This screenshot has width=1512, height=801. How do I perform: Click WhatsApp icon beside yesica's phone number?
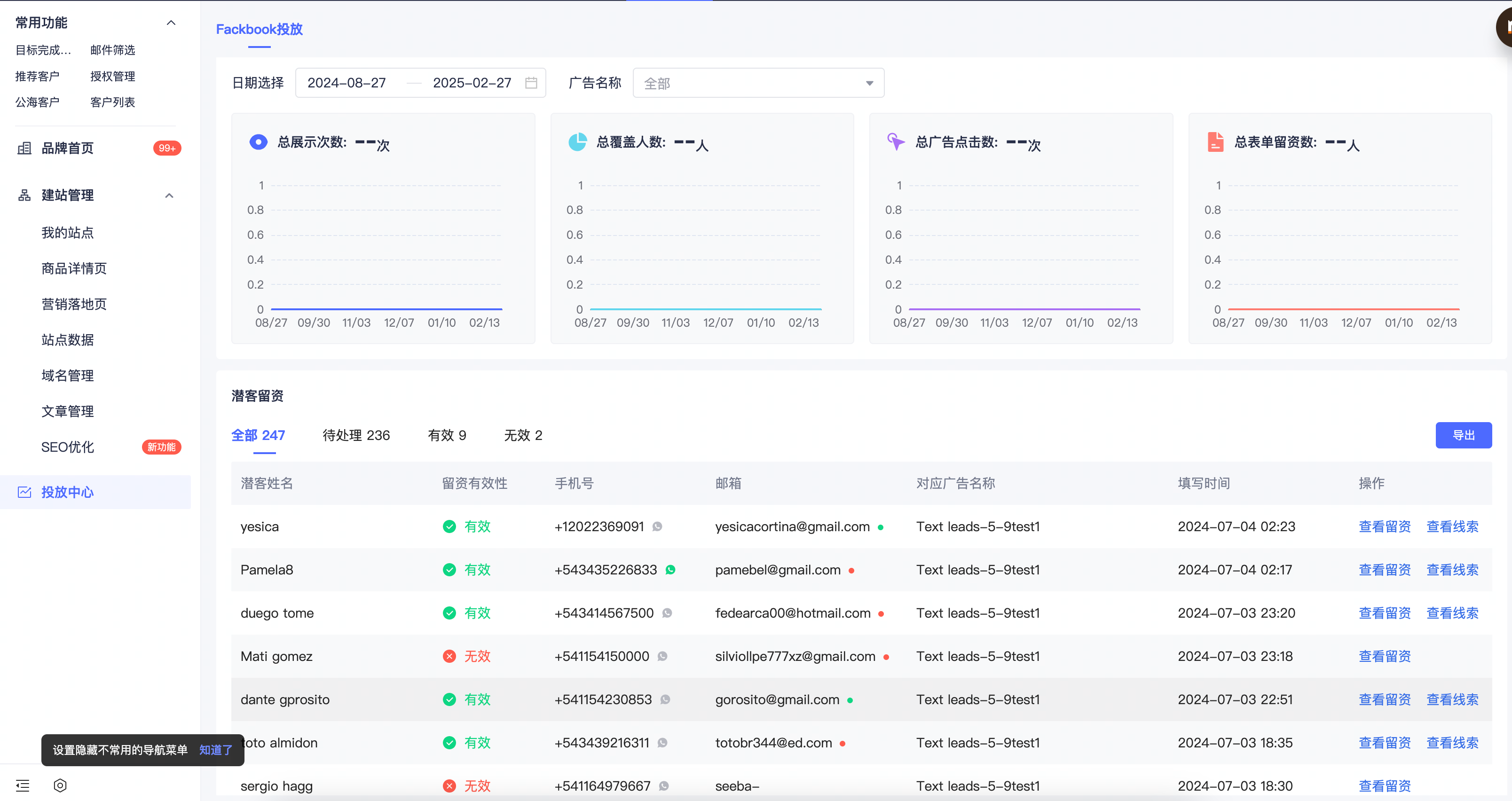pyautogui.click(x=657, y=526)
